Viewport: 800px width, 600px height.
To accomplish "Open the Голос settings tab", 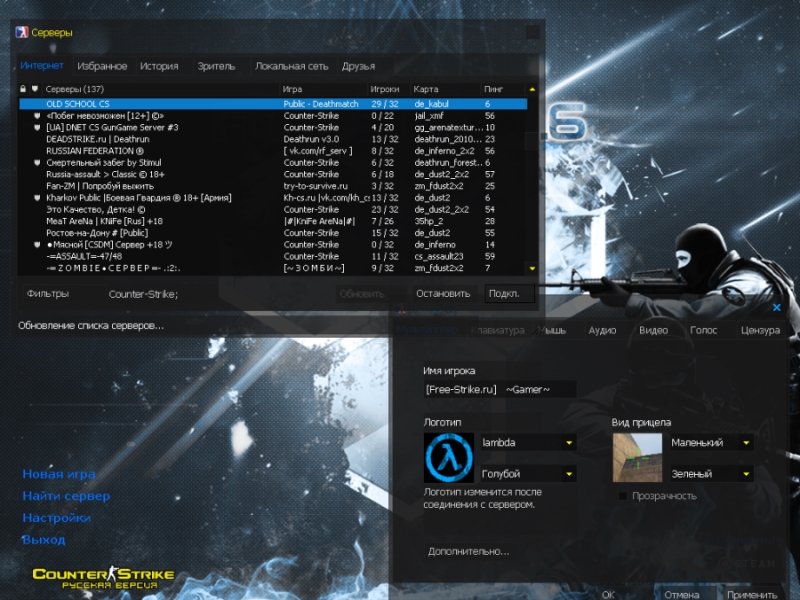I will tap(704, 330).
